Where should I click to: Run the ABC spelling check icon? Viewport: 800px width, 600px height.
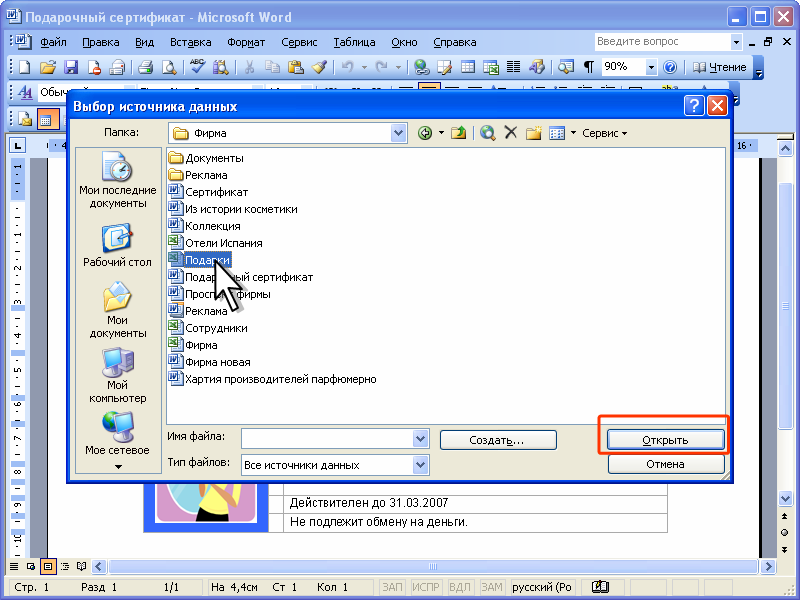coord(197,67)
